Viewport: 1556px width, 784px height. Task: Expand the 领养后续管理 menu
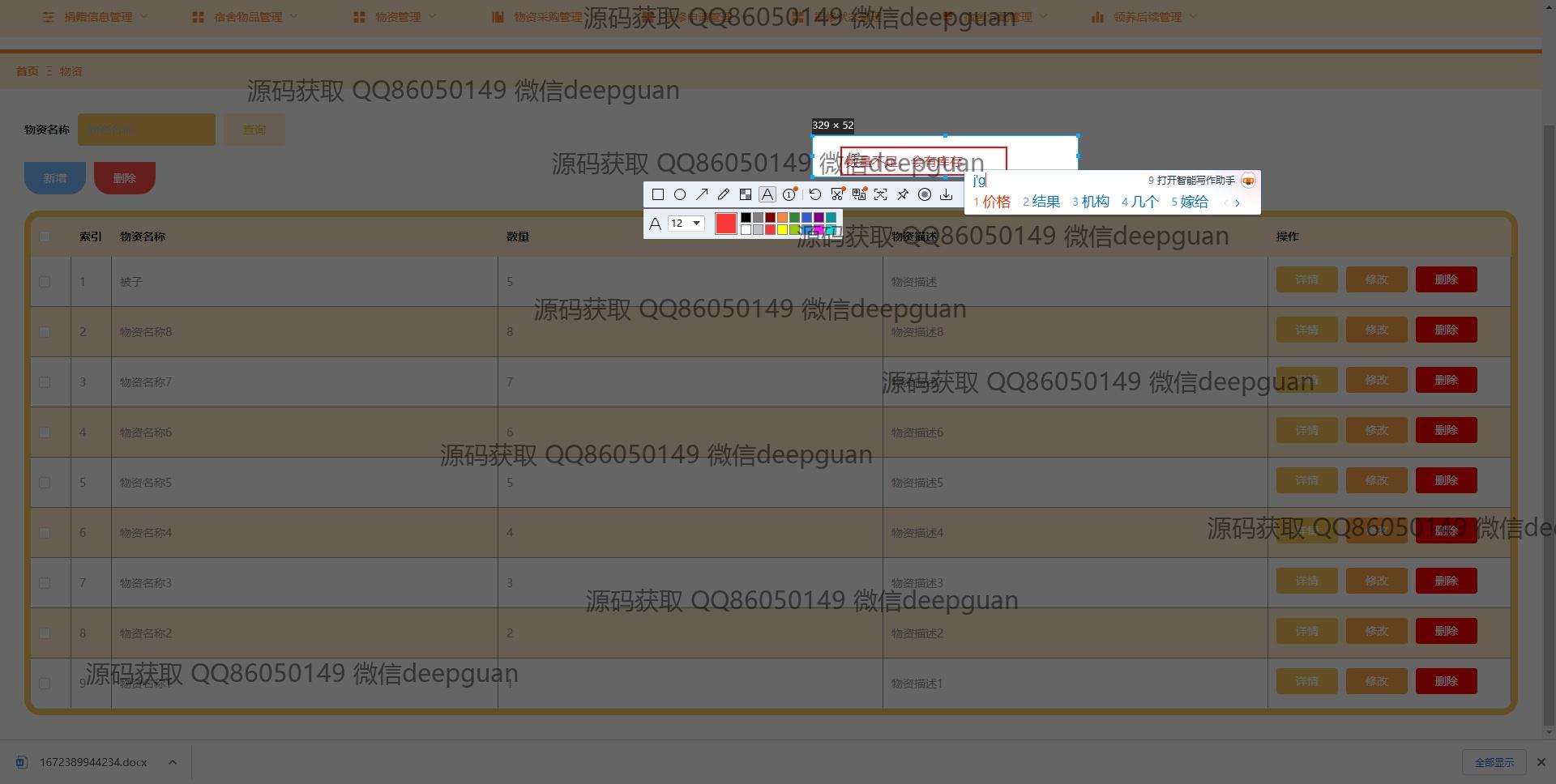(x=1144, y=17)
